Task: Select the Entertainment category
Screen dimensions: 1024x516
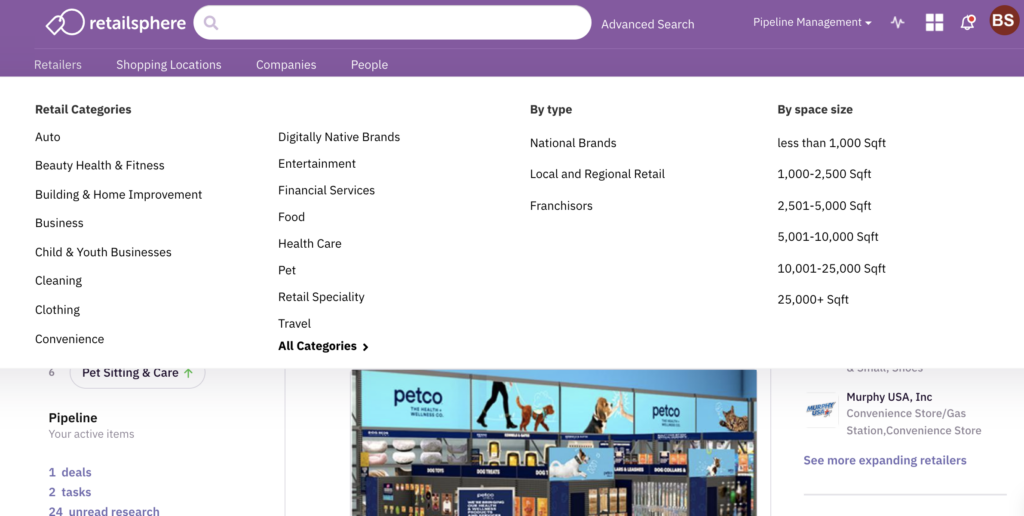Action: pos(317,163)
